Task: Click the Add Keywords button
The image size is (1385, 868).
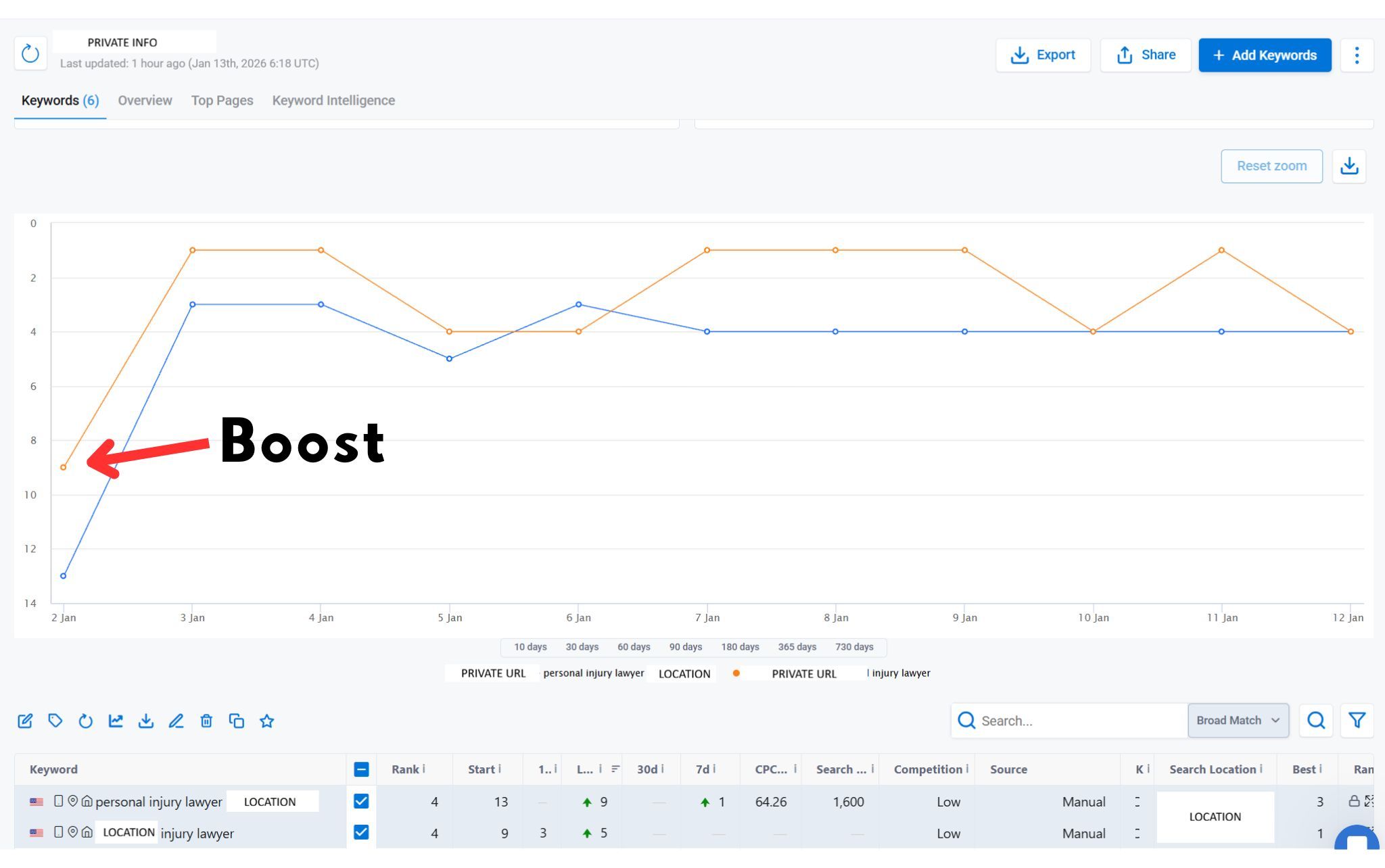Action: (x=1265, y=55)
